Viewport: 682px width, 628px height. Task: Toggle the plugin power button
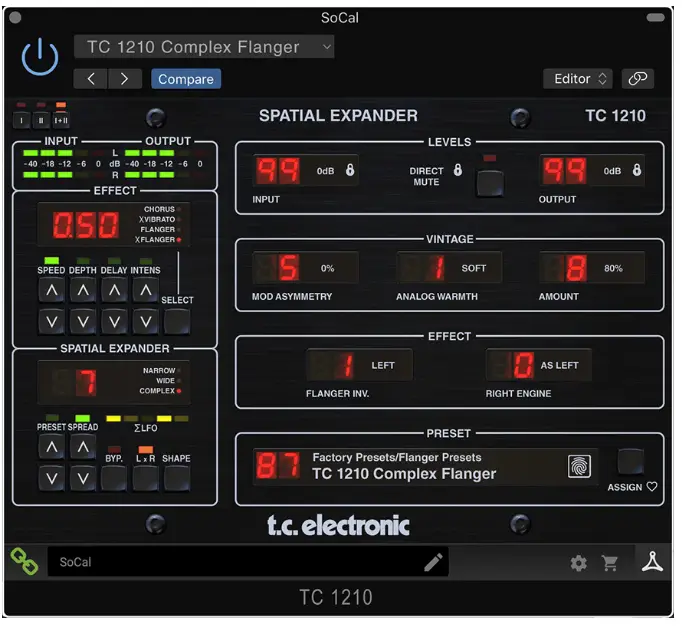[40, 57]
